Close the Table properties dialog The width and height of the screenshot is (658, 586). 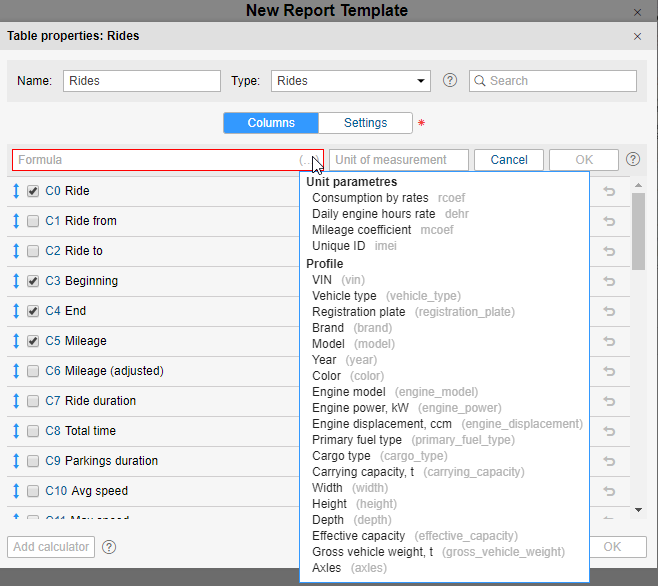tap(638, 36)
